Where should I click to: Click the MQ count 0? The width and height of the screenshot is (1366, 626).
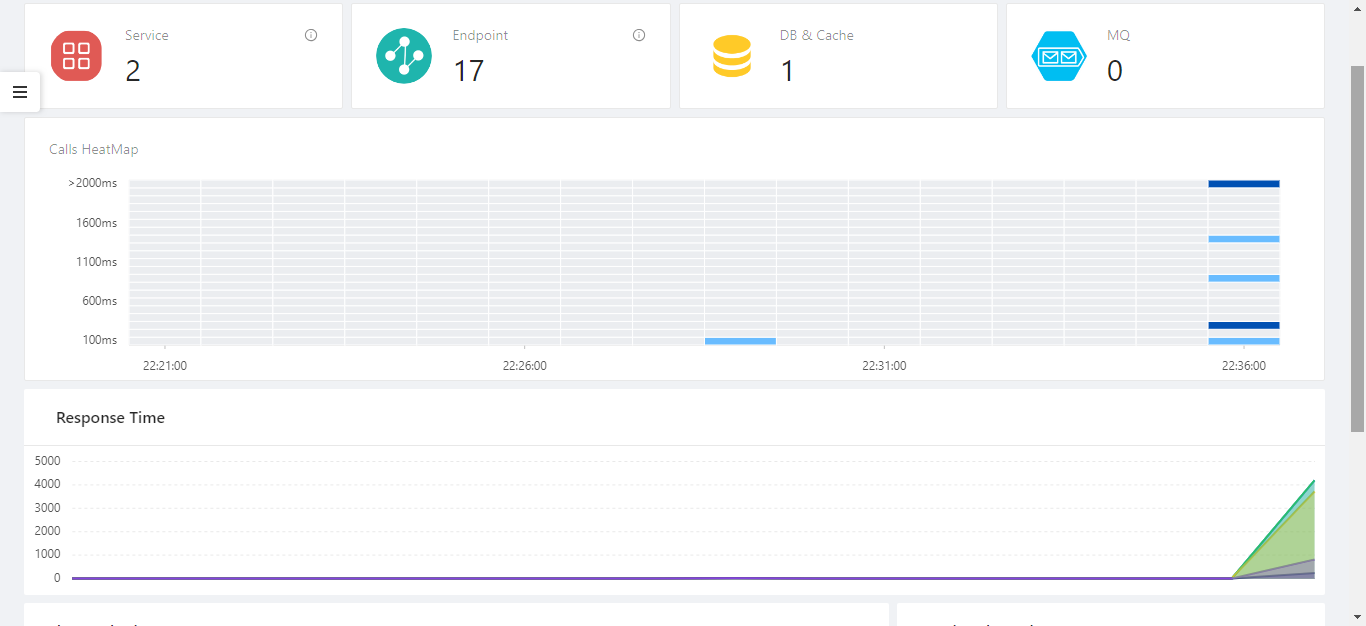click(1115, 71)
